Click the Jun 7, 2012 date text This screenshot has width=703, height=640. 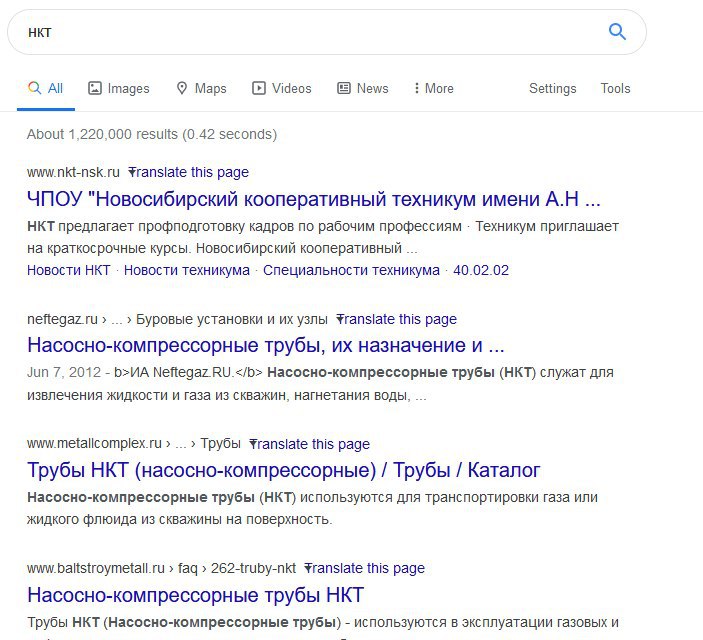point(64,372)
